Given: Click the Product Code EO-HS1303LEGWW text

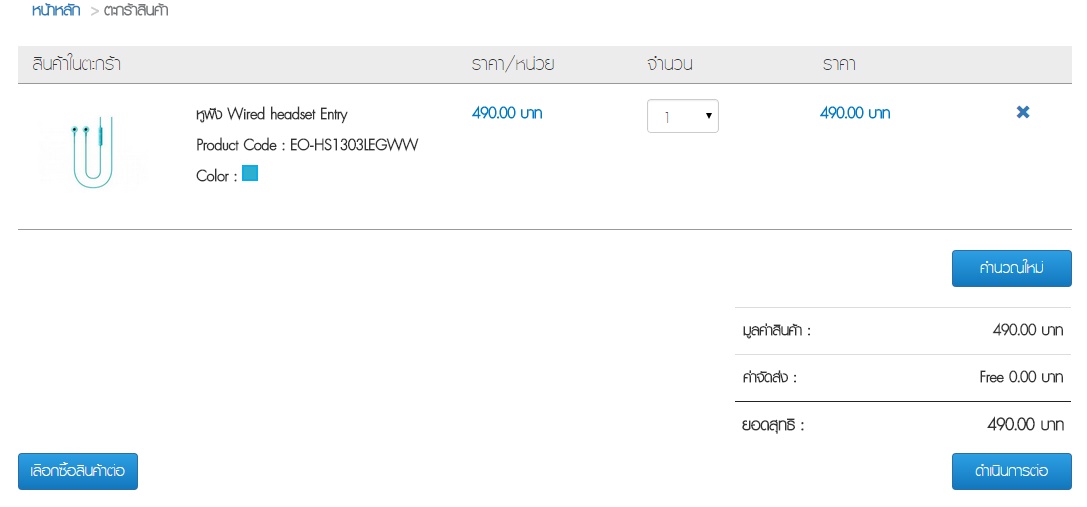Looking at the screenshot, I should click(x=307, y=145).
